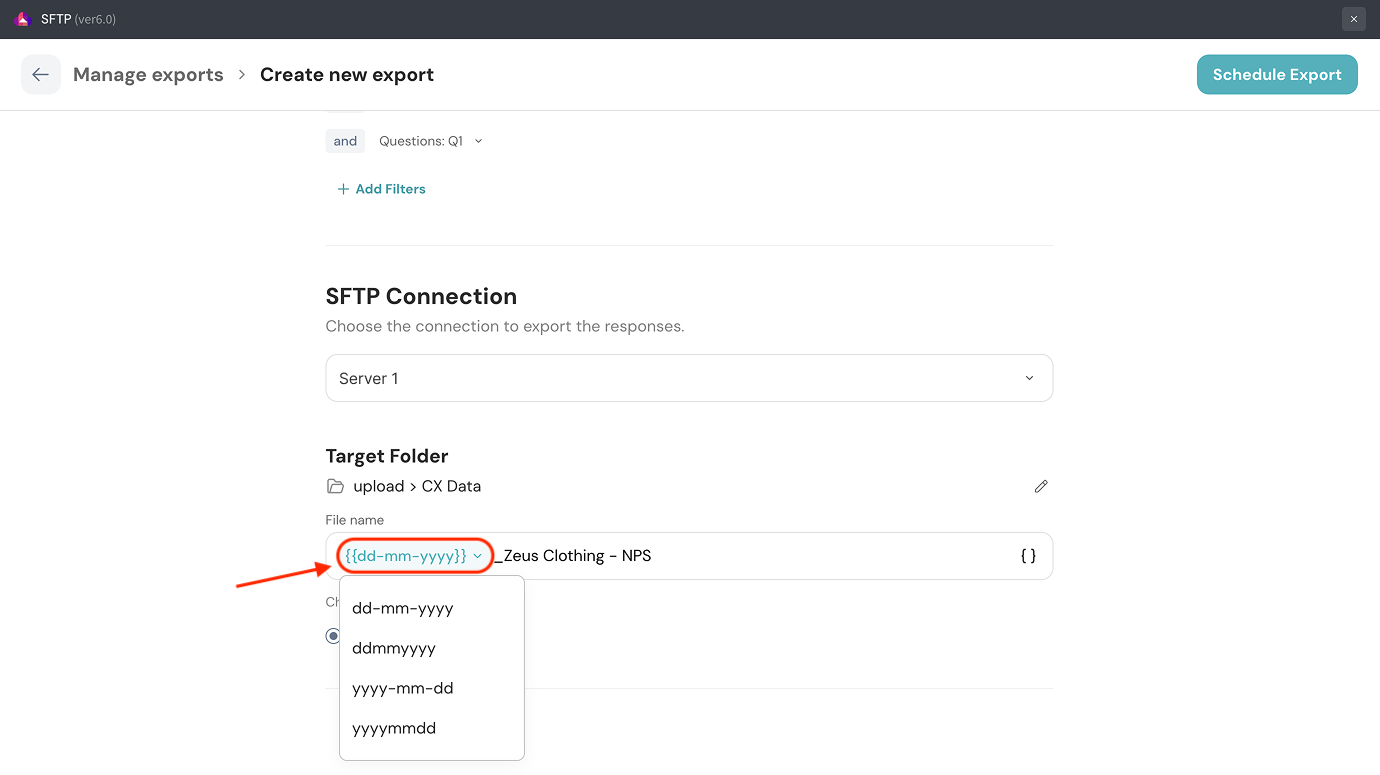1380x775 pixels.
Task: Choose the yyyymmdd format option
Action: click(394, 728)
